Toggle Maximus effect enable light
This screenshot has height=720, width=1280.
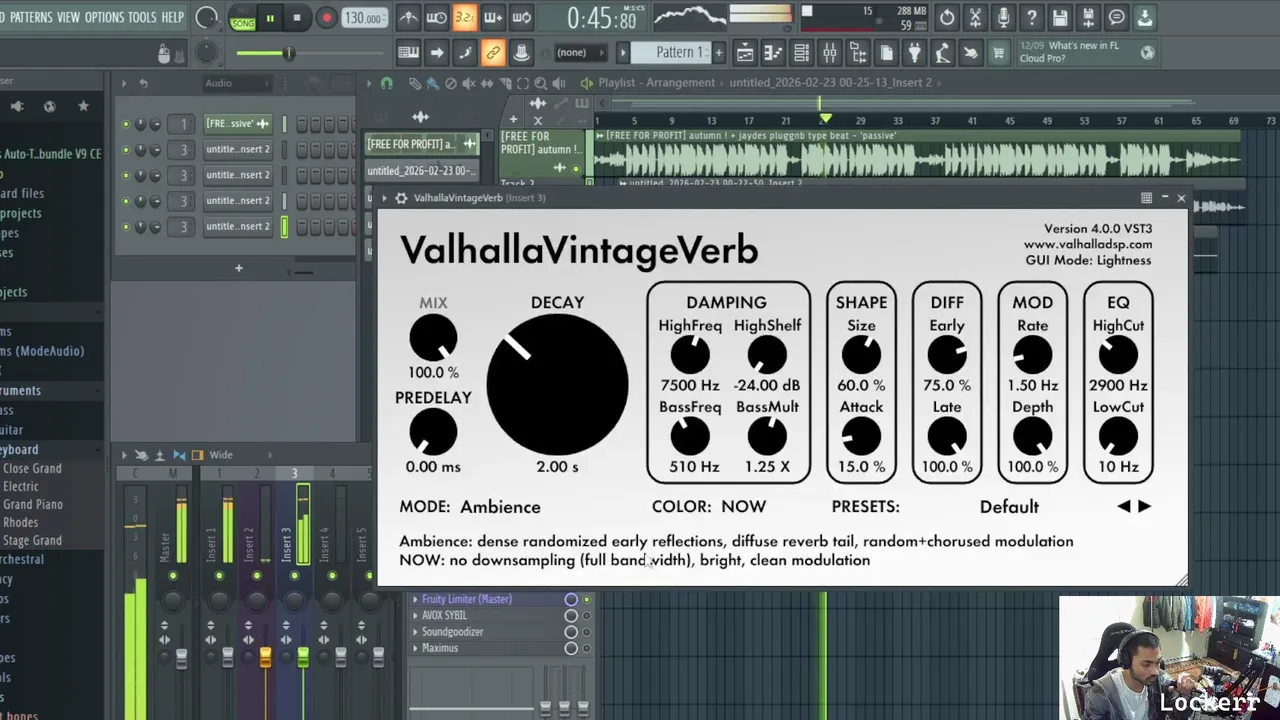[587, 648]
